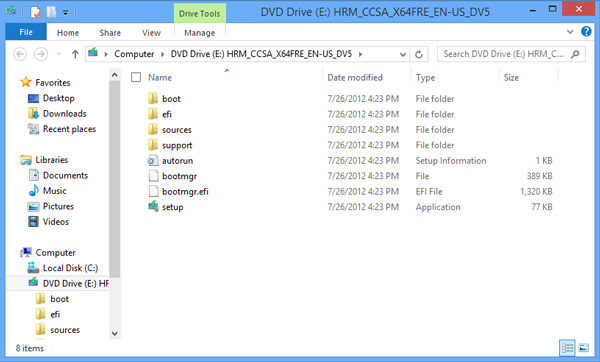600x362 pixels.
Task: Select the efi folder icon in the file list
Action: pos(153,114)
